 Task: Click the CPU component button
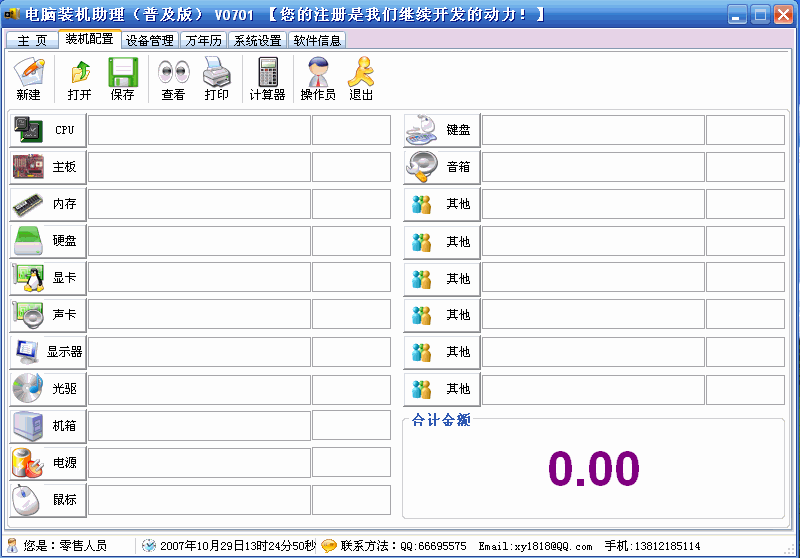[48, 130]
